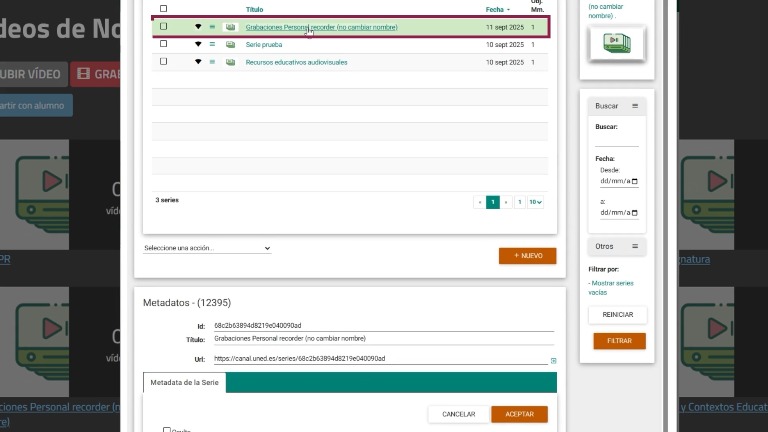Click the Título field in Metadatos
768x432 pixels.
384,339
